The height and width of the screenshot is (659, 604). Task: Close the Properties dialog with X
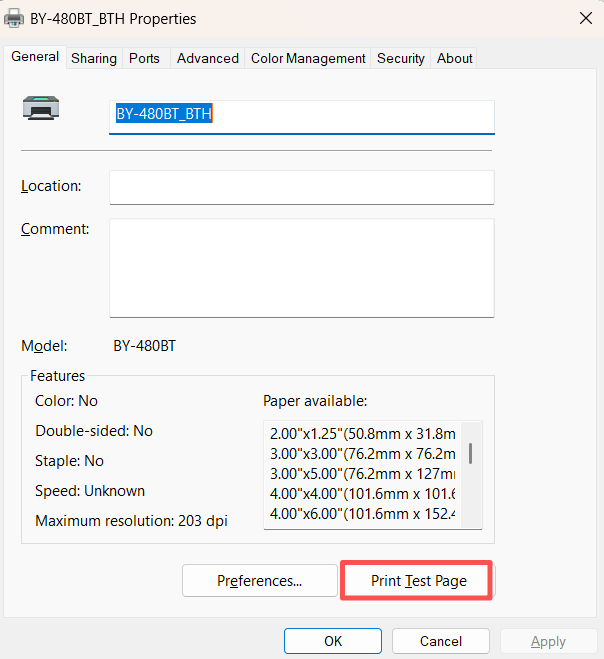(586, 18)
